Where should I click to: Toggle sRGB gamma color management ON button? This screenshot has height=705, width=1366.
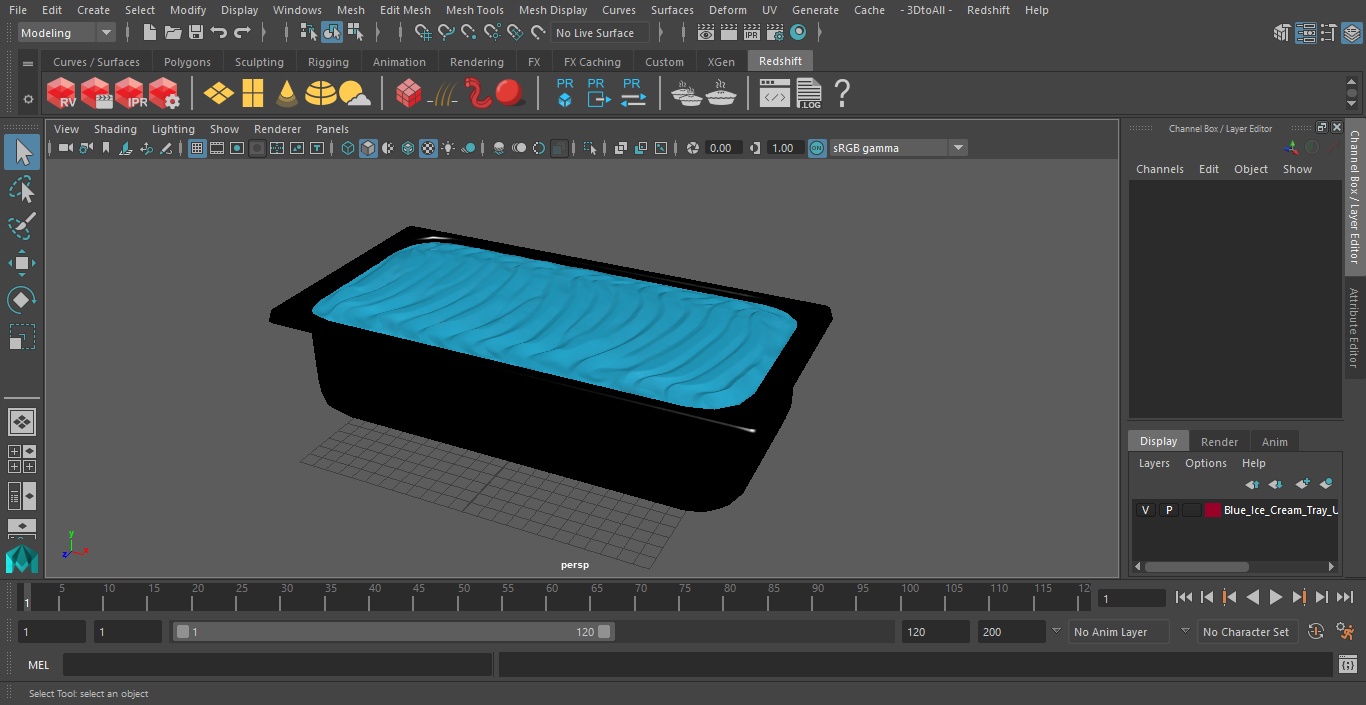point(817,148)
